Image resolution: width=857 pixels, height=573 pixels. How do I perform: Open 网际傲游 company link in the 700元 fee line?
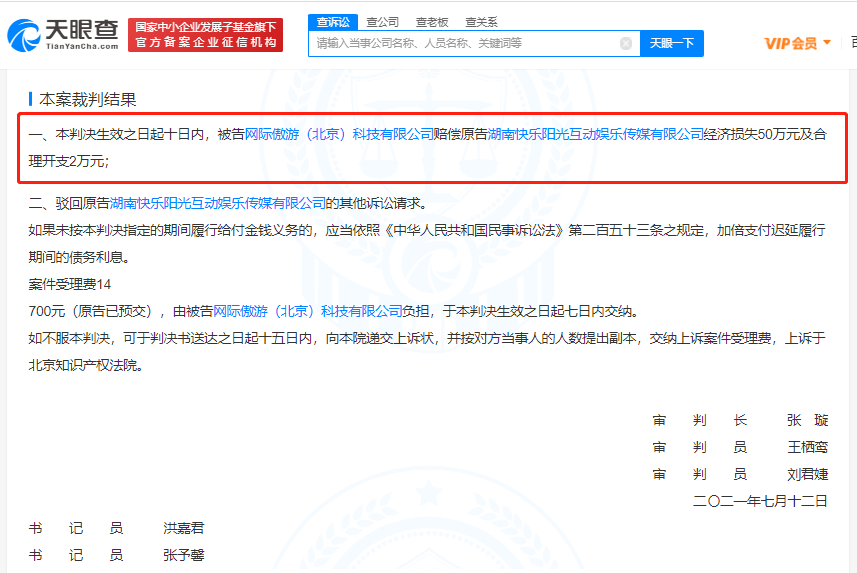pyautogui.click(x=307, y=312)
